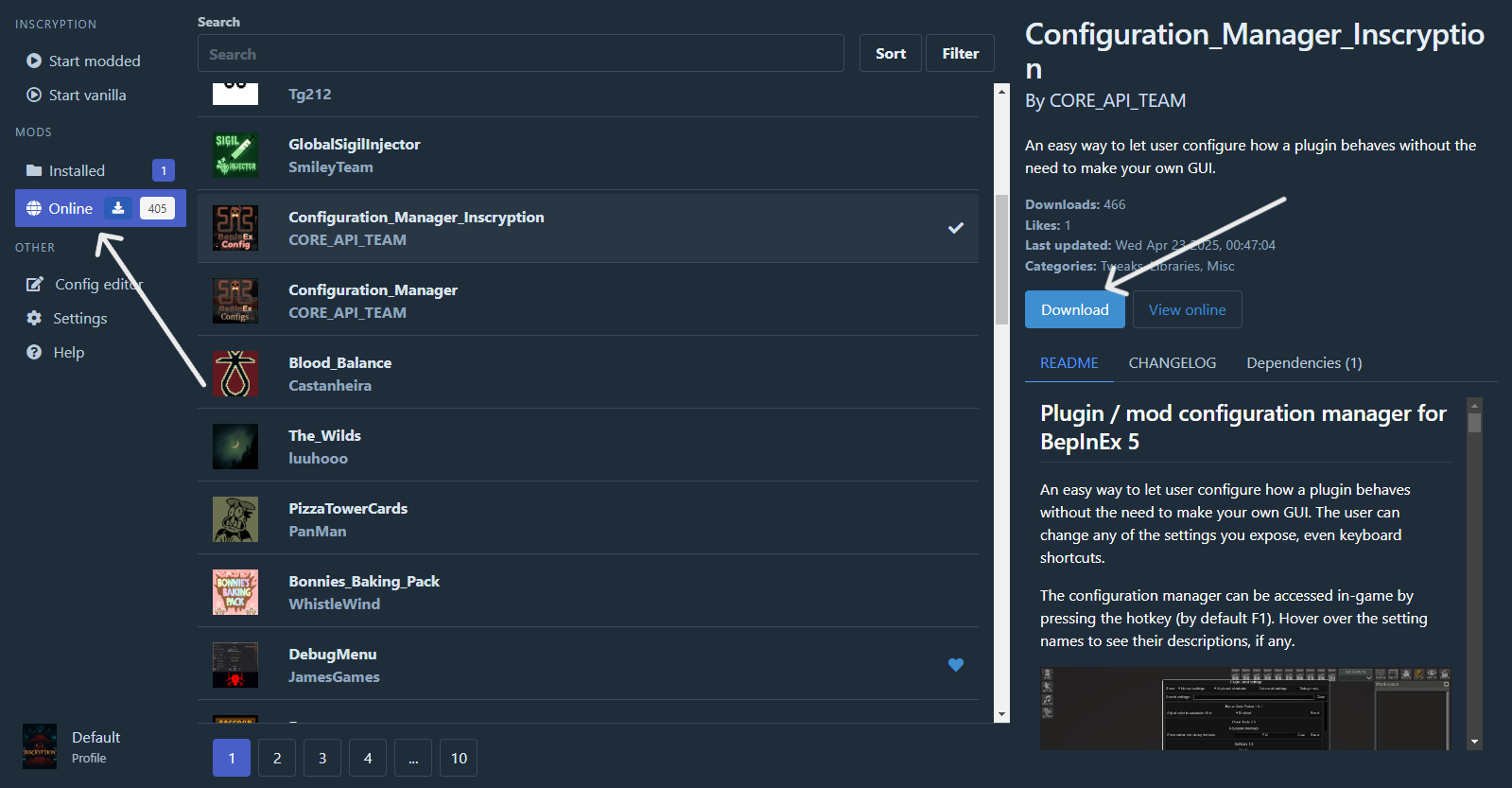Open the Dependencies (1) tab
1512x788 pixels.
(x=1304, y=363)
